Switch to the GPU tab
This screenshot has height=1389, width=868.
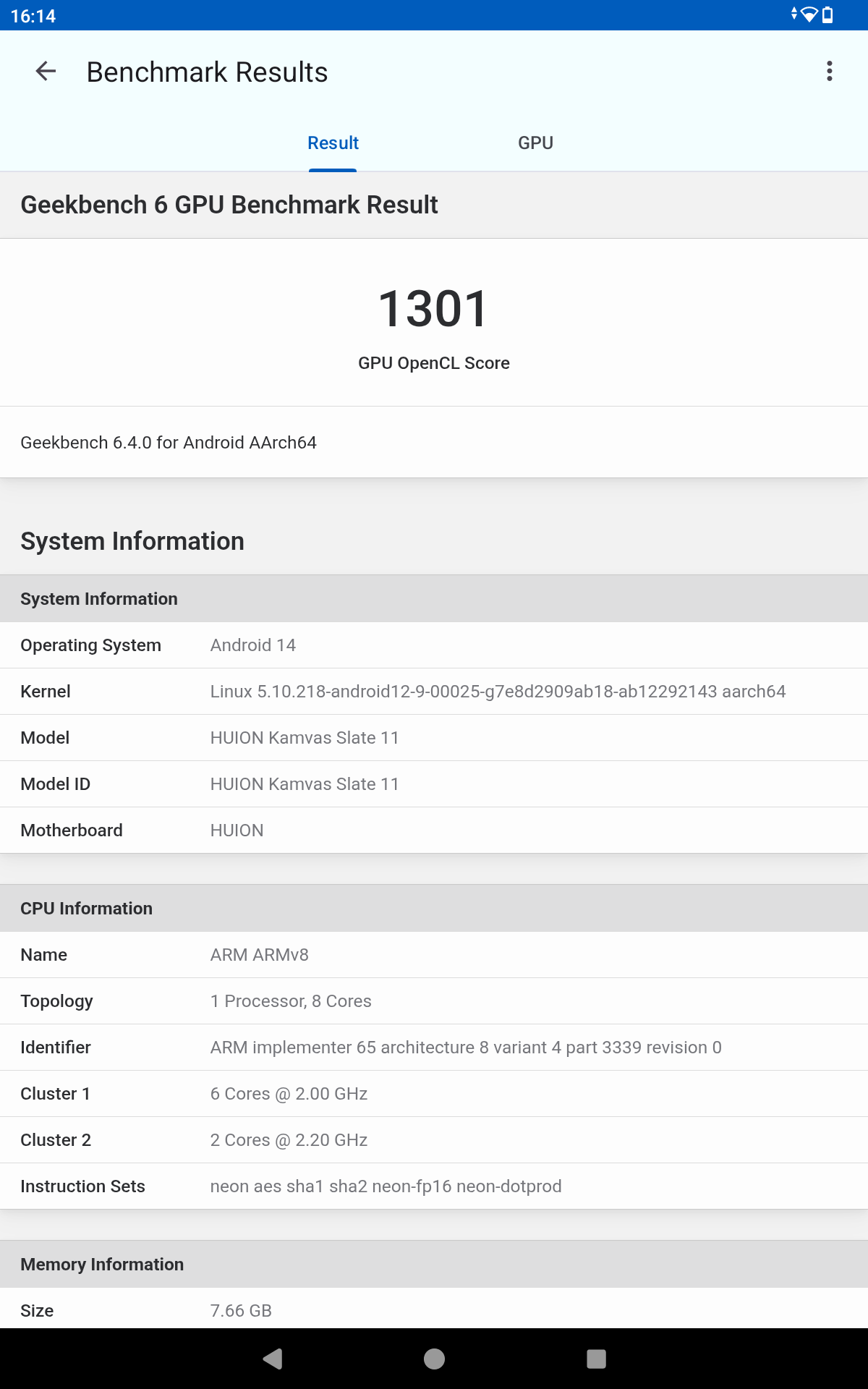tap(535, 143)
